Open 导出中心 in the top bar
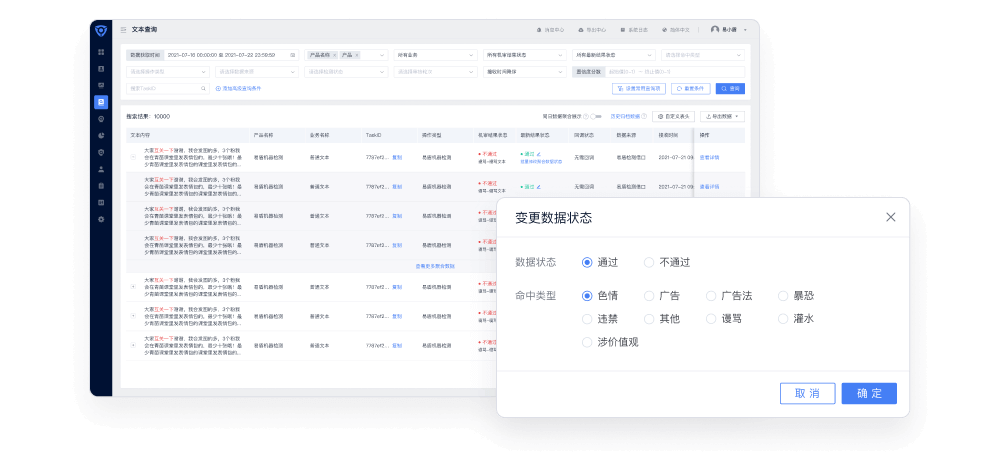The width and height of the screenshot is (1000, 467). (x=592, y=30)
